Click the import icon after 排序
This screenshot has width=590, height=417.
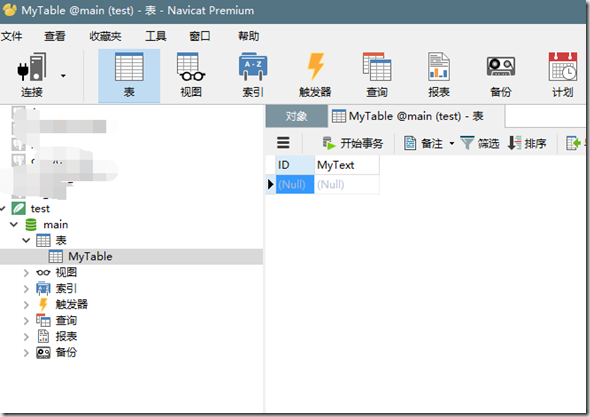click(x=573, y=143)
